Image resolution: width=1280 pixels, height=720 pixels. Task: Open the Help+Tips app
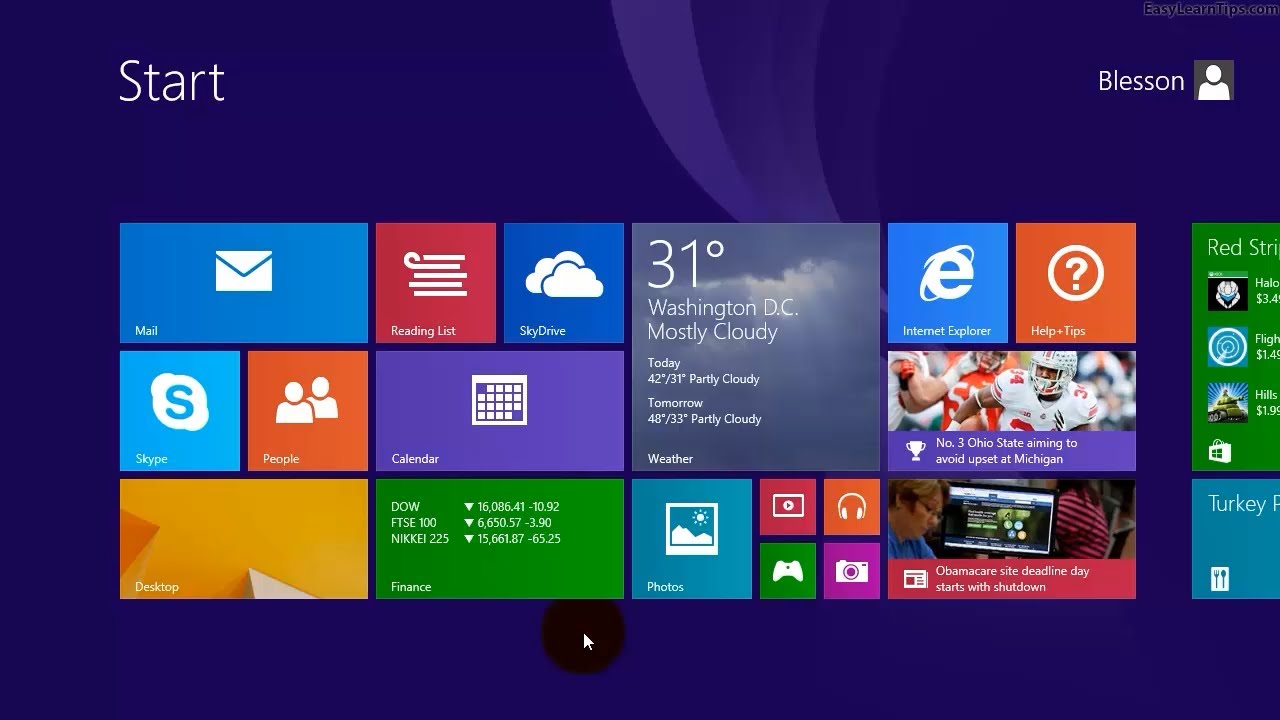tap(1075, 282)
